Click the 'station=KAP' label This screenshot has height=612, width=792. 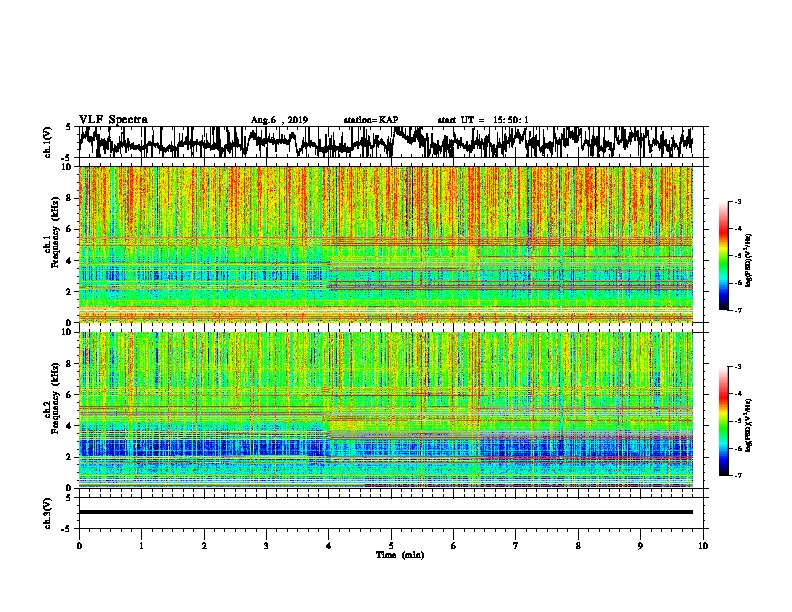pyautogui.click(x=371, y=120)
